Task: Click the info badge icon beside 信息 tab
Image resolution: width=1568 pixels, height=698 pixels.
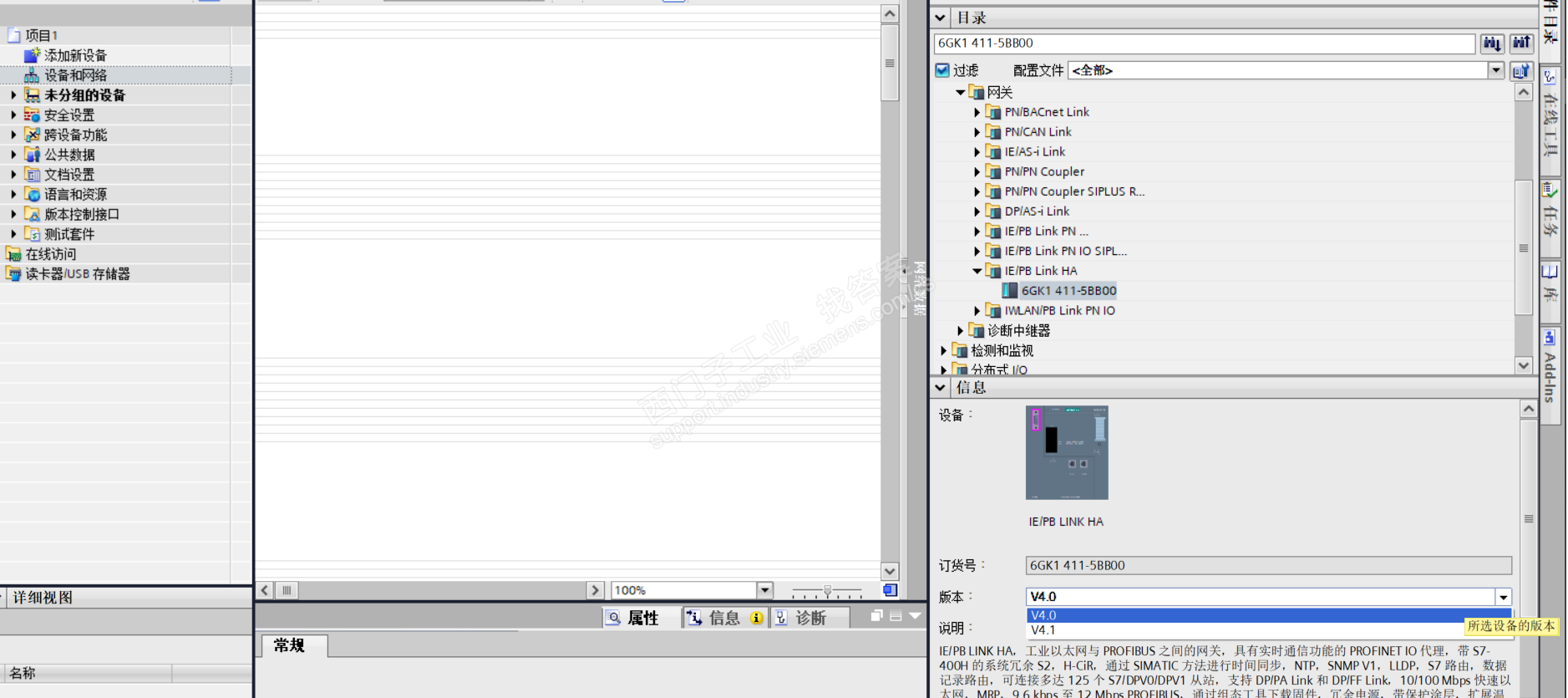Action: (756, 618)
